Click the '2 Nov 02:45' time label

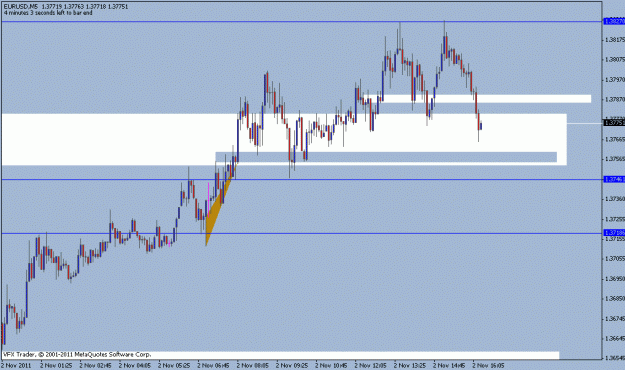pyautogui.click(x=96, y=365)
